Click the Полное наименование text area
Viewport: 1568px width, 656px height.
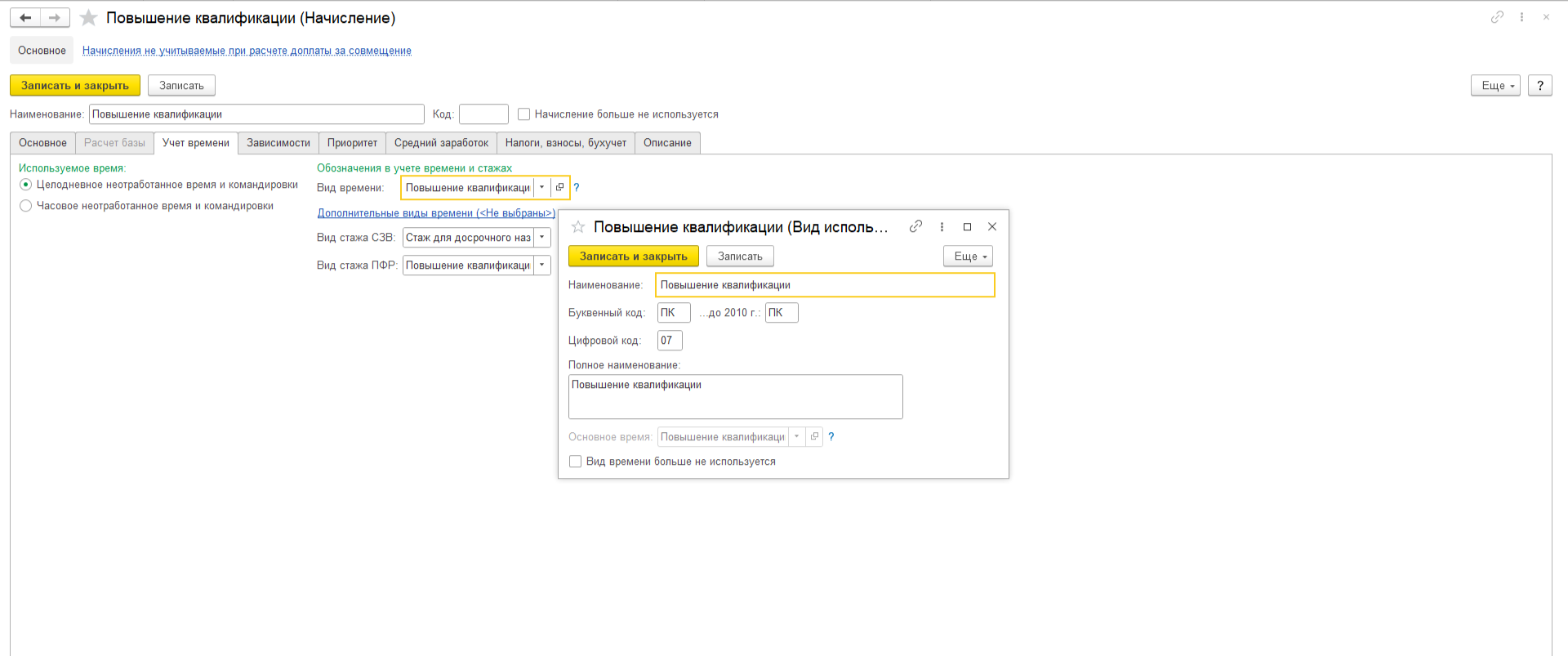(735, 397)
